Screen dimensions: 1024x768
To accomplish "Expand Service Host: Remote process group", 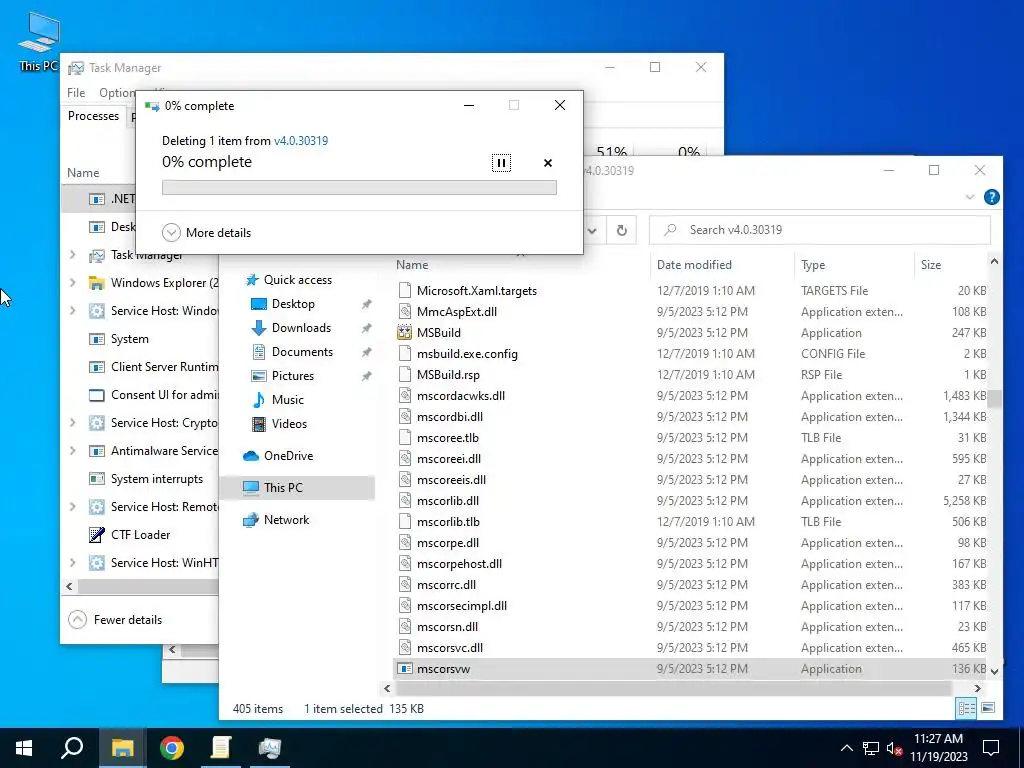I will pyautogui.click(x=72, y=507).
